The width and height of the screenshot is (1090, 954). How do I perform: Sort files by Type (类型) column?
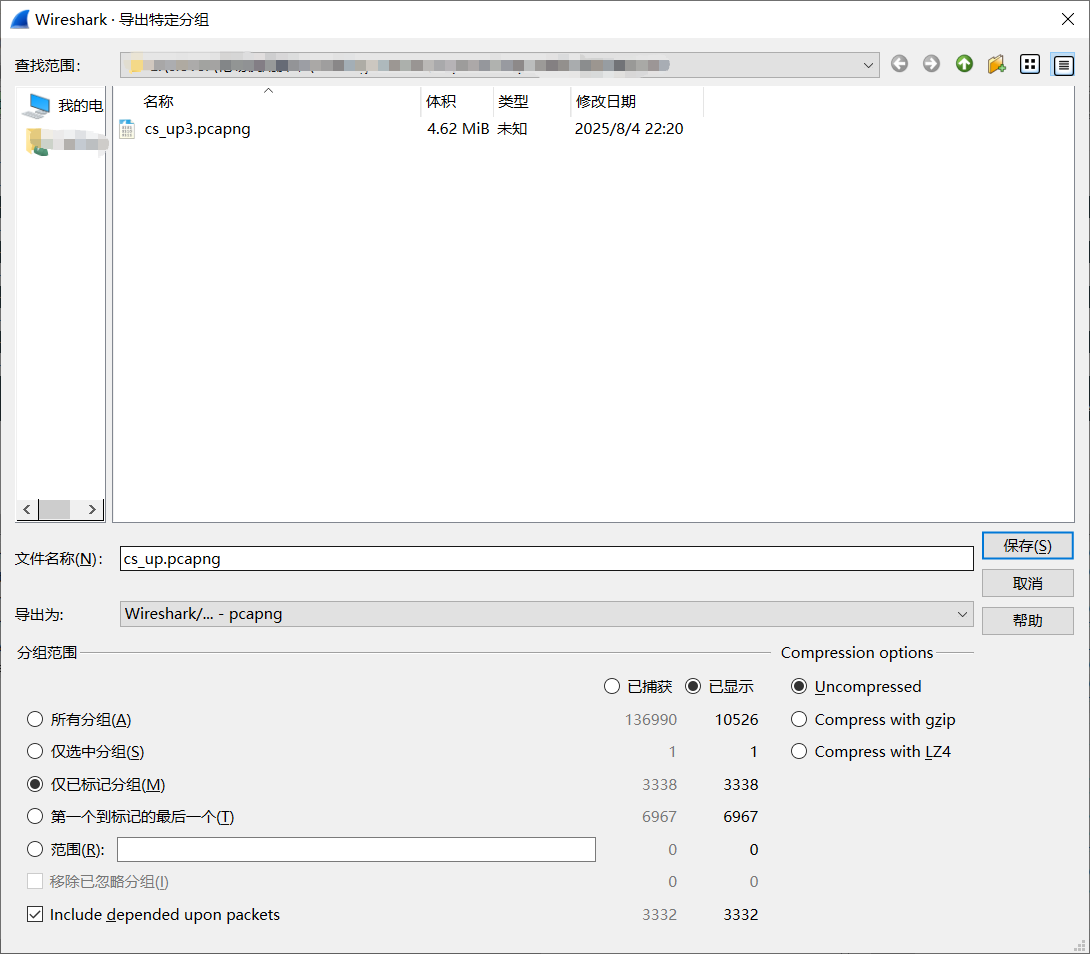coord(532,102)
